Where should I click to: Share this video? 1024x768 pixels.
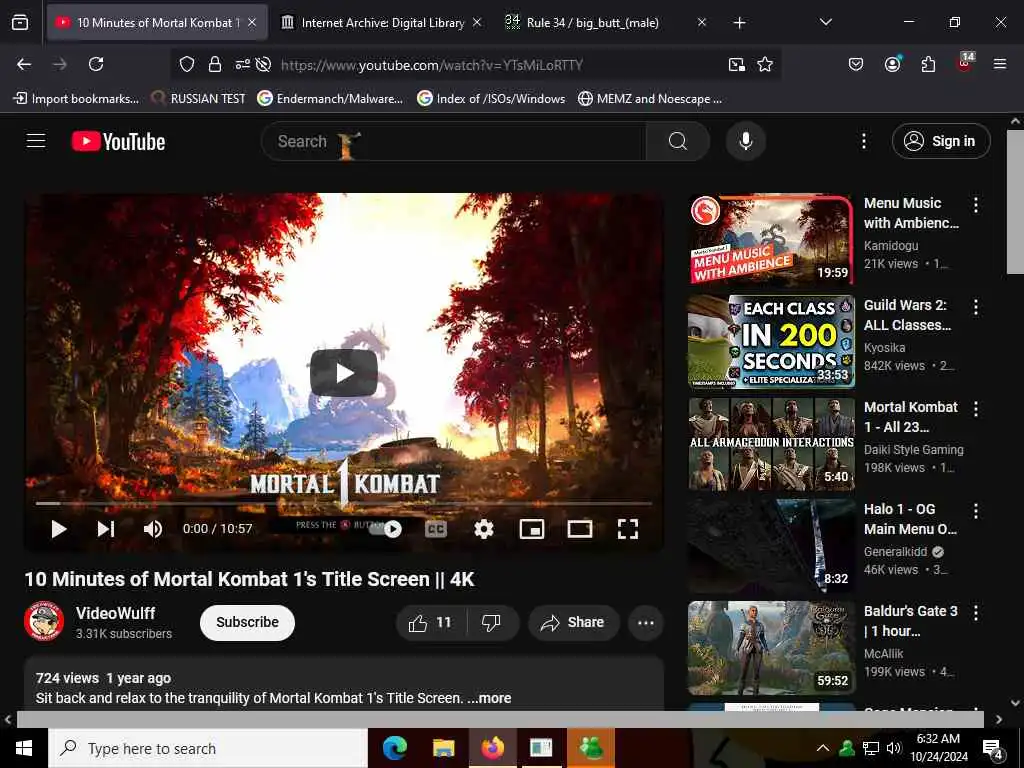(x=572, y=622)
